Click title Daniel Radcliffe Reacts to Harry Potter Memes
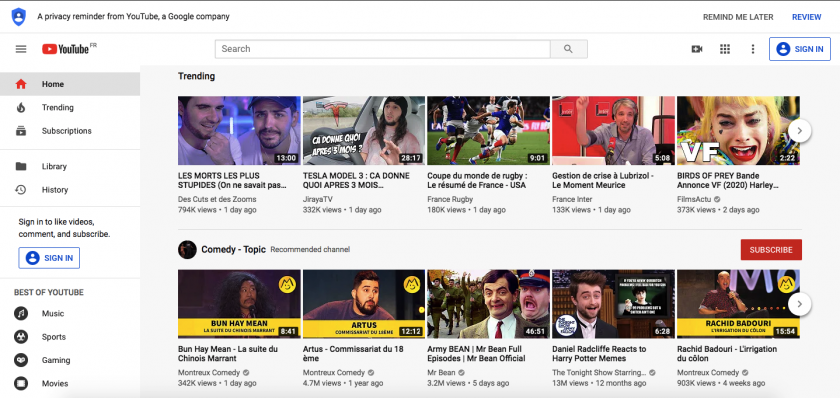The height and width of the screenshot is (398, 840). [x=599, y=354]
